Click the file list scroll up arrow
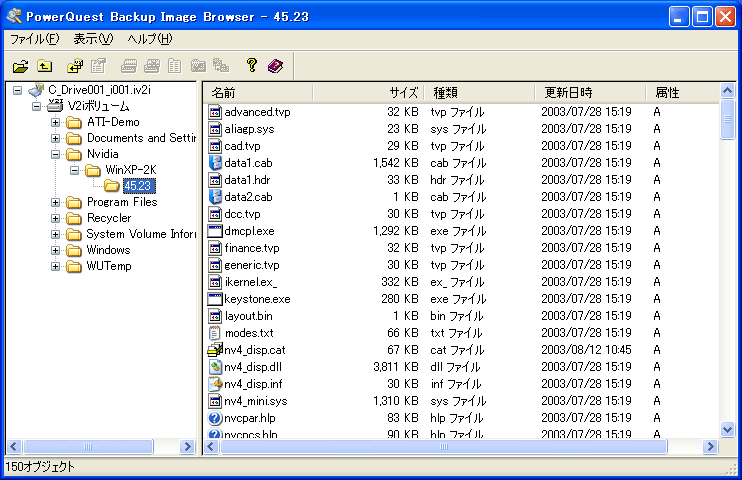The width and height of the screenshot is (742, 480). tap(727, 90)
